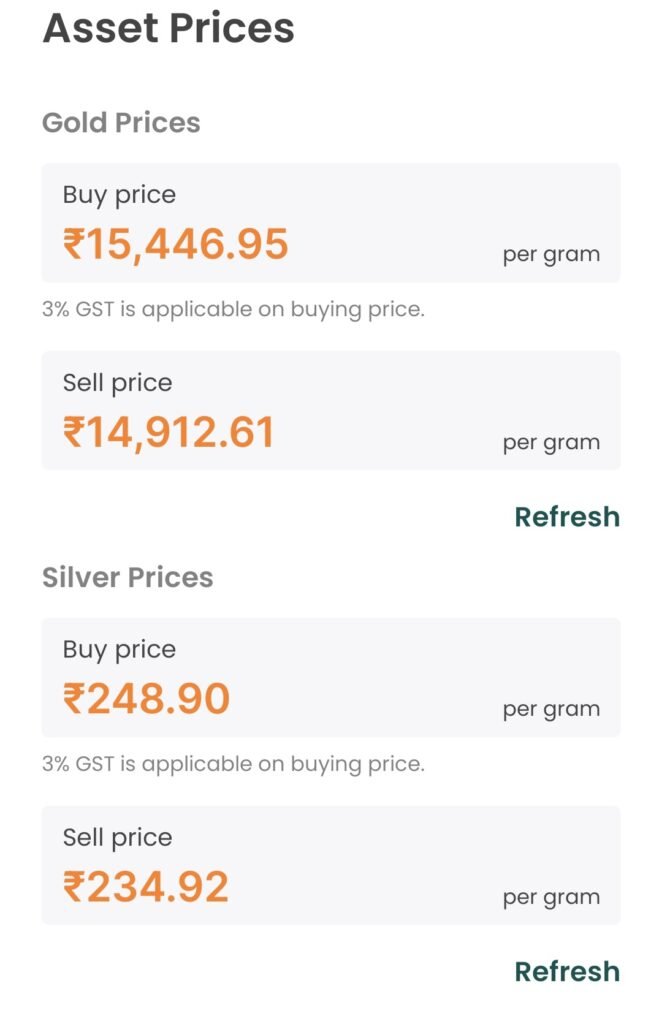662x1024 pixels.
Task: Click 'per gram' beside silver buy price
Action: [x=551, y=709]
